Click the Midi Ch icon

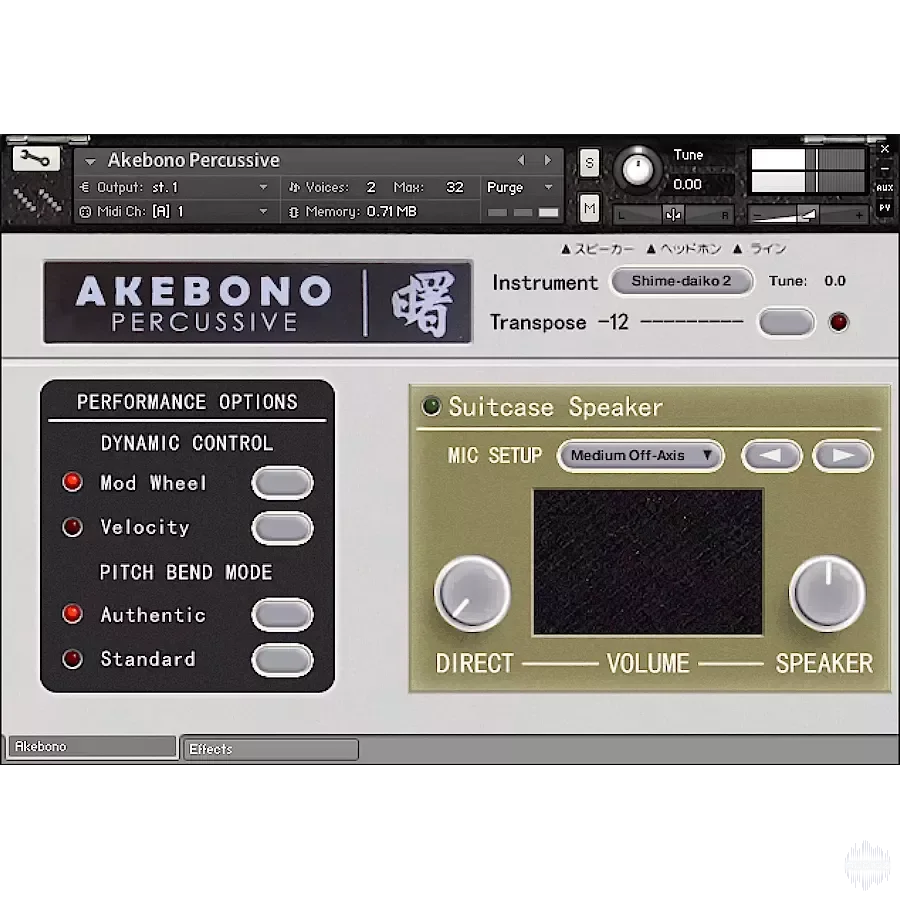[x=85, y=211]
